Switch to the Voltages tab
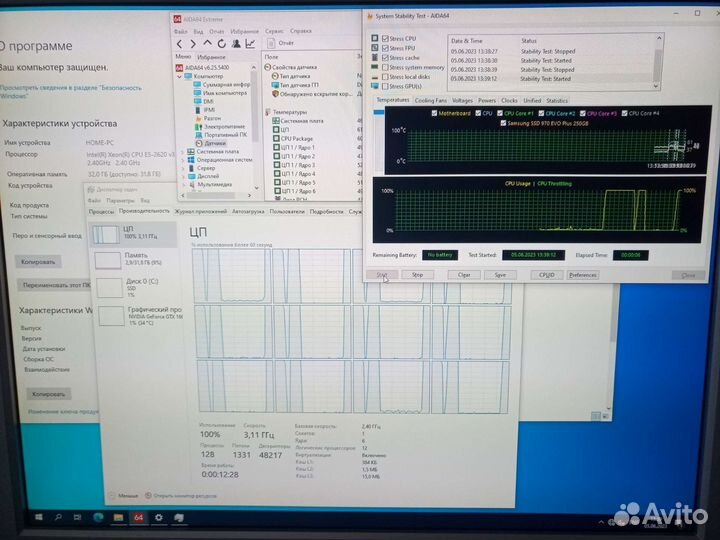This screenshot has width=720, height=540. pyautogui.click(x=462, y=100)
